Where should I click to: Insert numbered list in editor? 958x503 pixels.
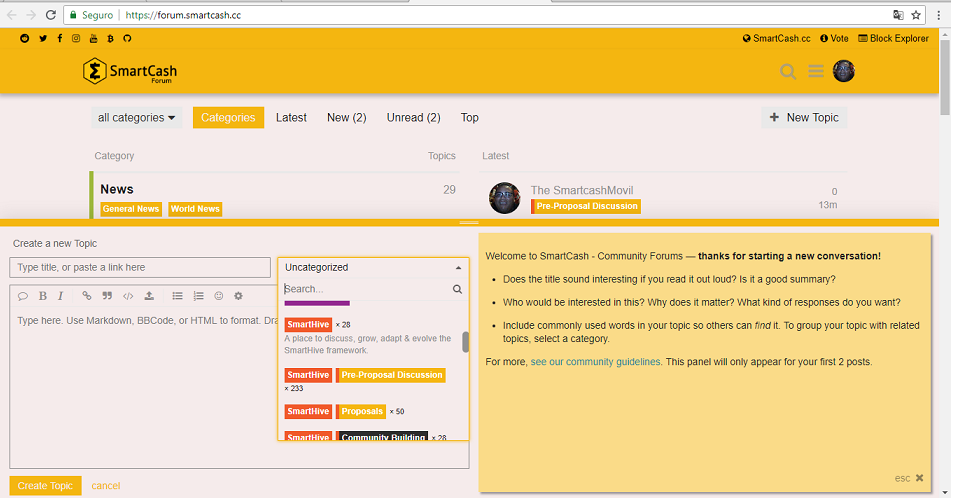coord(198,296)
